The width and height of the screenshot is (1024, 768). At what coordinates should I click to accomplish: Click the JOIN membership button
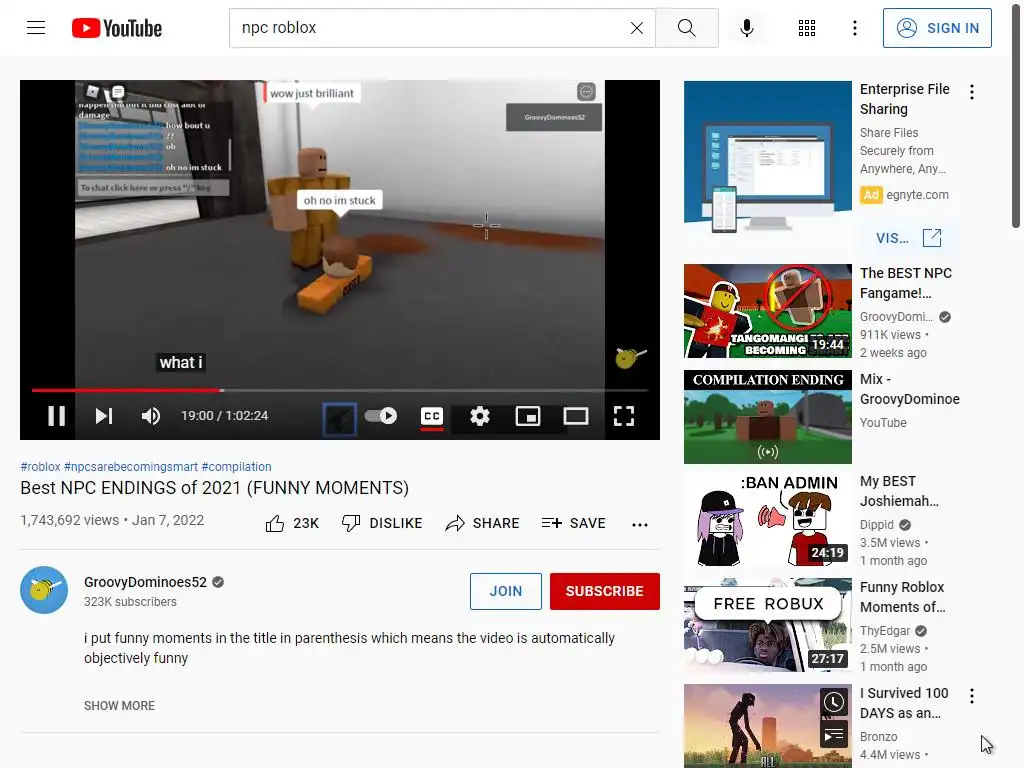[505, 591]
